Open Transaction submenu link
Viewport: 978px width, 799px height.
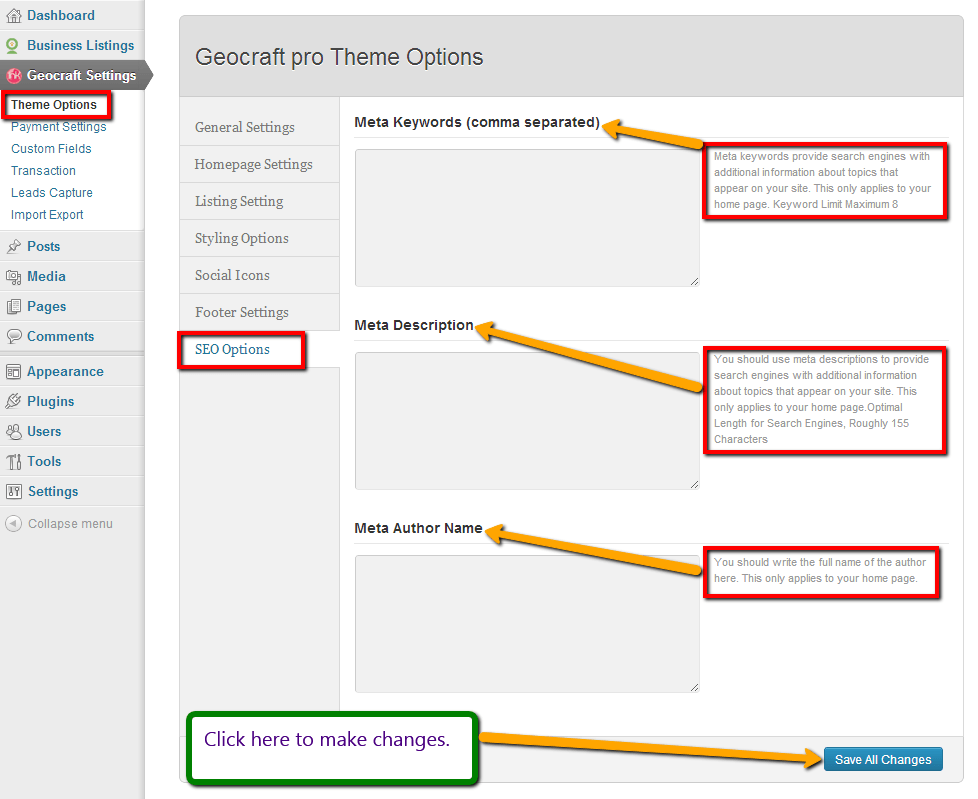pyautogui.click(x=43, y=170)
